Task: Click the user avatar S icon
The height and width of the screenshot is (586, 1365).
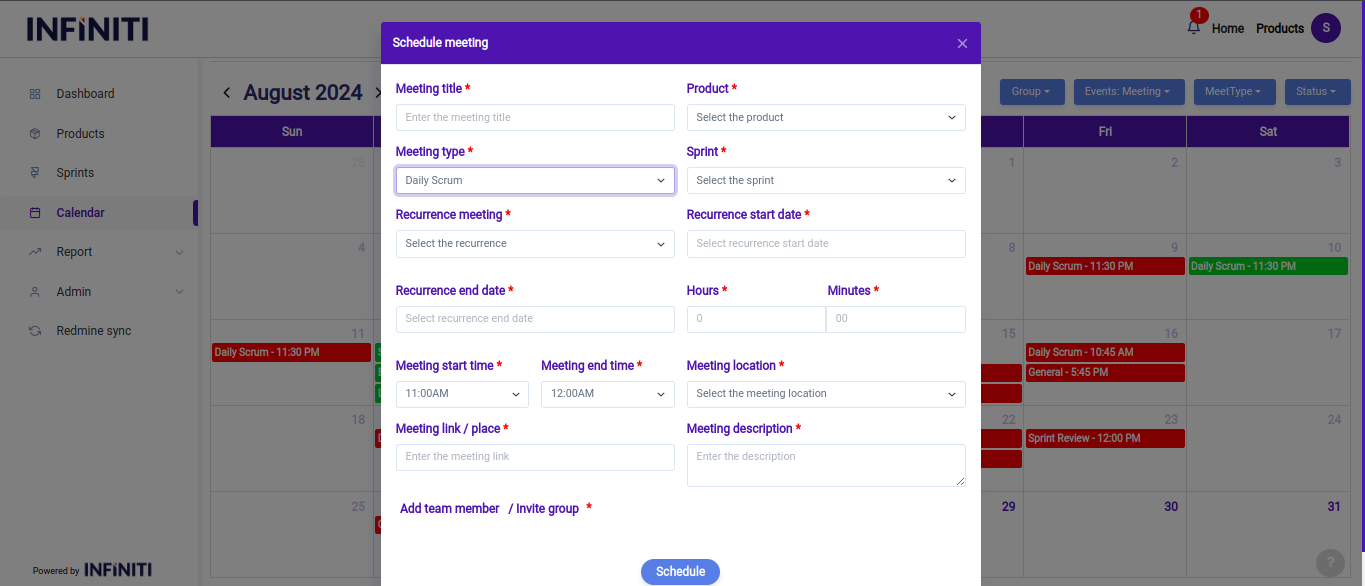Action: pos(1325,28)
